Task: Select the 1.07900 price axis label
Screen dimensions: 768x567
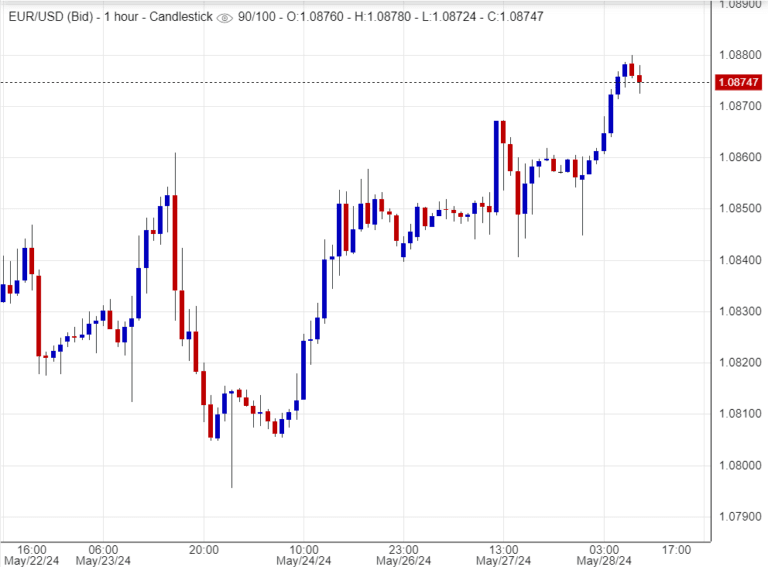Action: [x=740, y=517]
